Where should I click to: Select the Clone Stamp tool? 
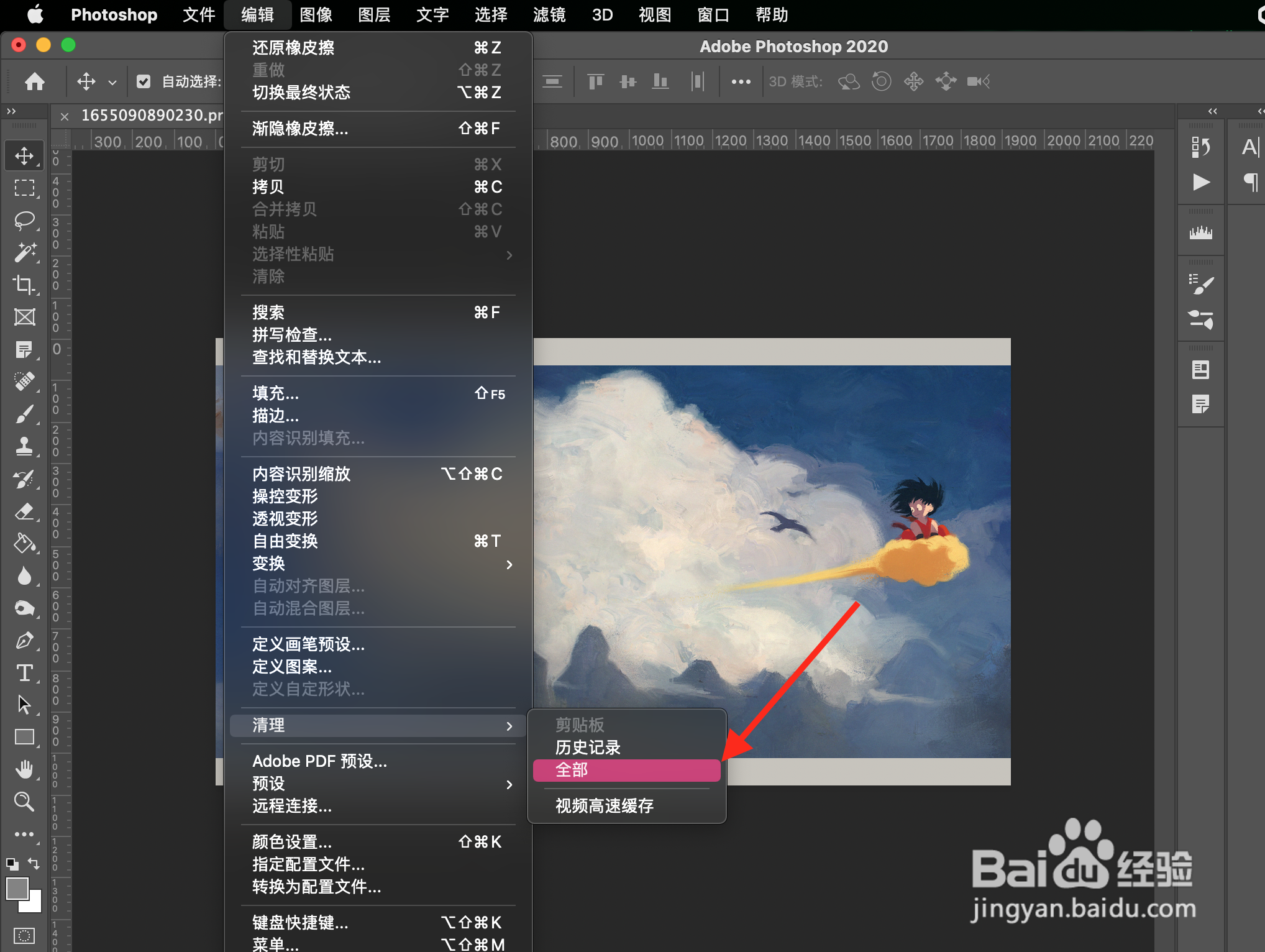point(24,446)
